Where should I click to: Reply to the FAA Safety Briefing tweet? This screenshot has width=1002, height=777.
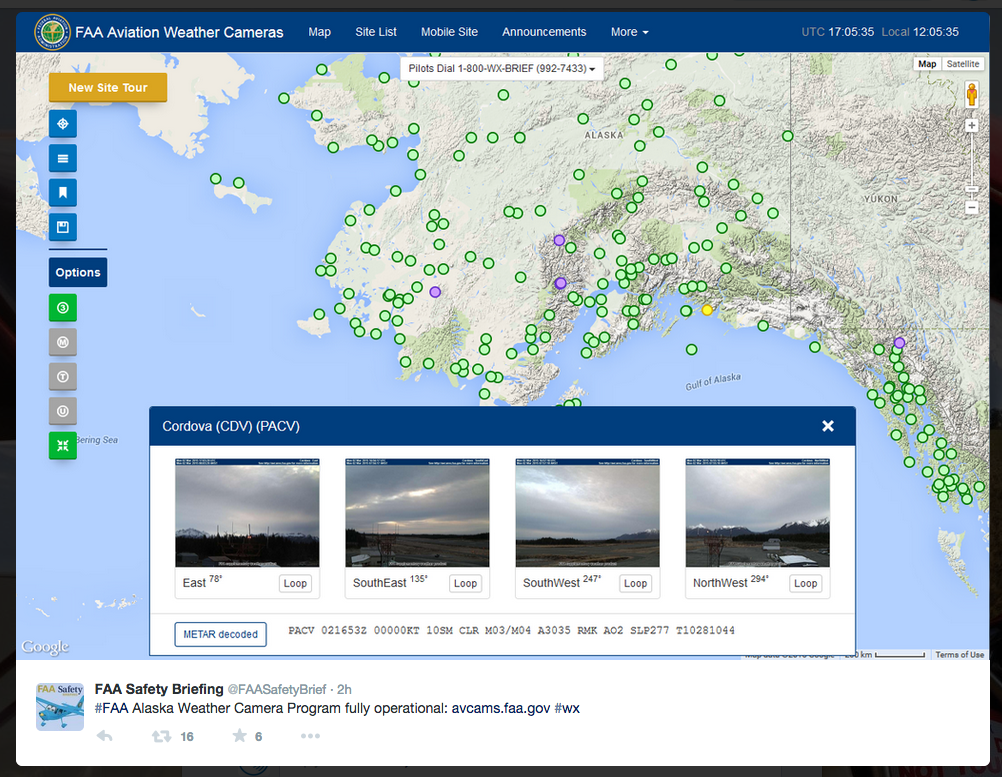(104, 736)
